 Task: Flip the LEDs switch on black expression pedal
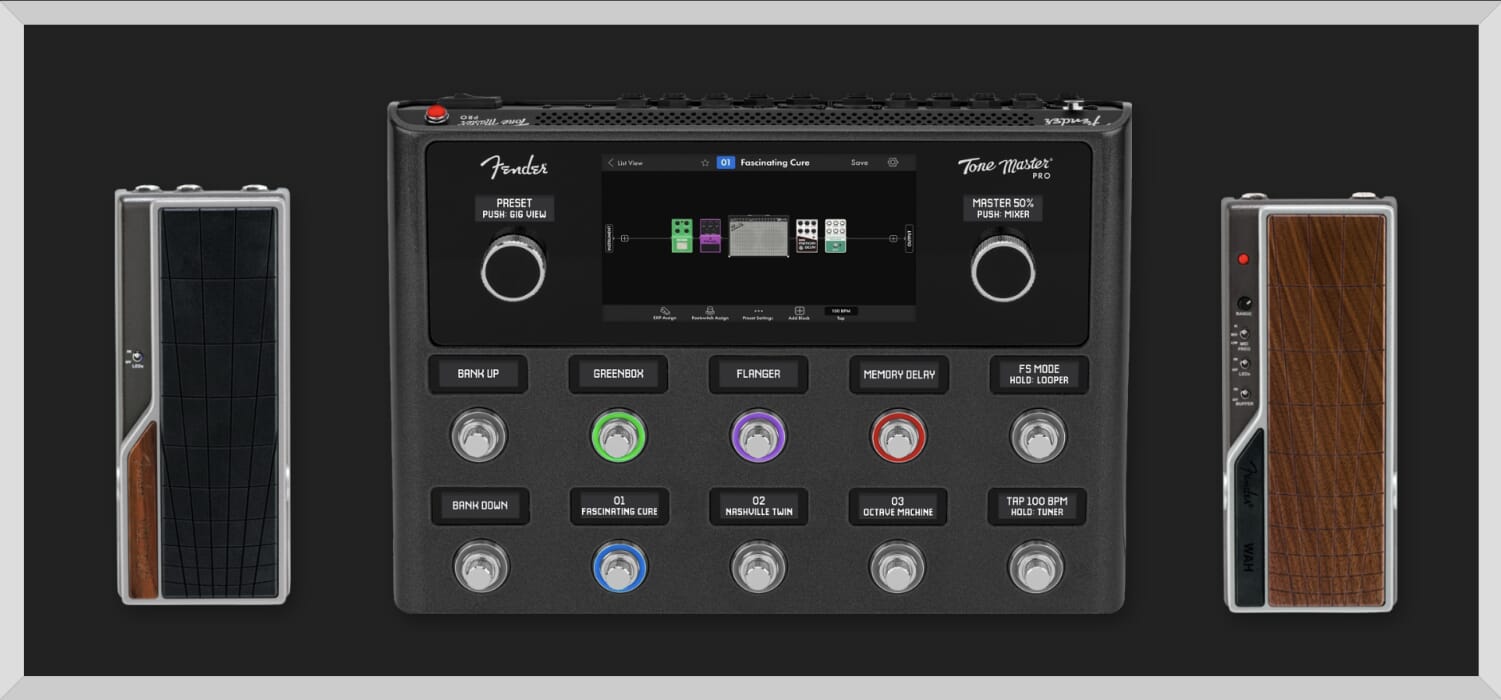137,357
